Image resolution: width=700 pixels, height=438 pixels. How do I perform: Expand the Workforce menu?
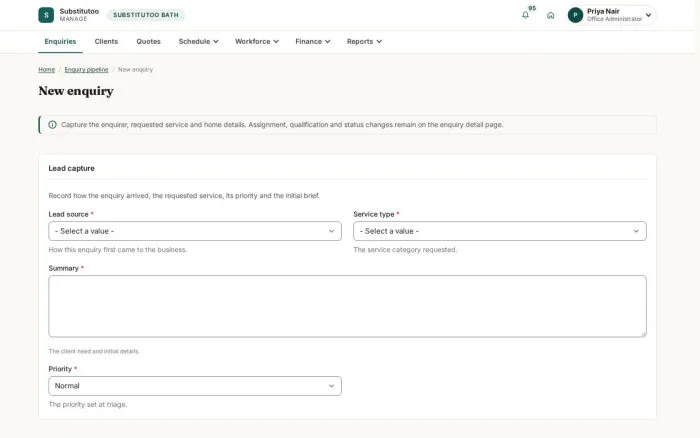(257, 42)
